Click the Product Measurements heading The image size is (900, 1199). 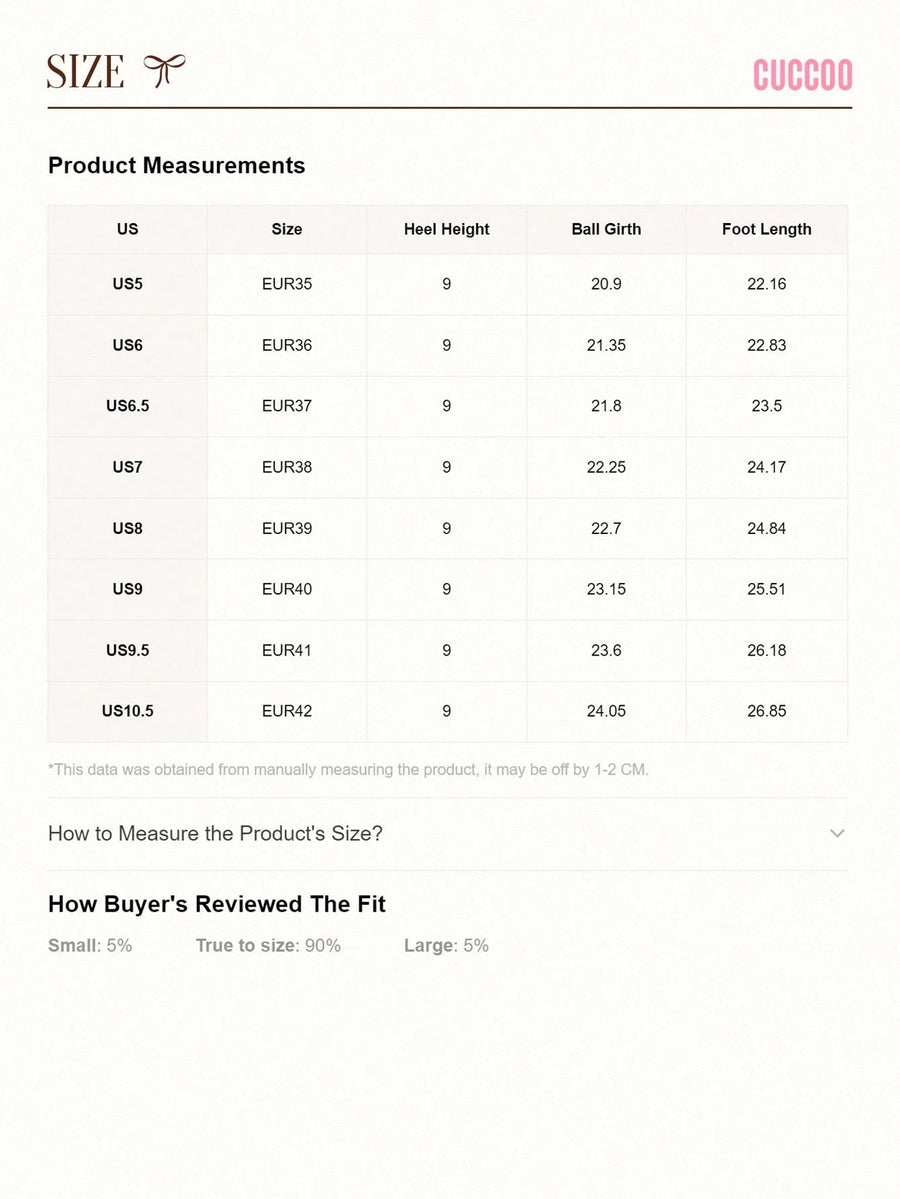pos(177,165)
